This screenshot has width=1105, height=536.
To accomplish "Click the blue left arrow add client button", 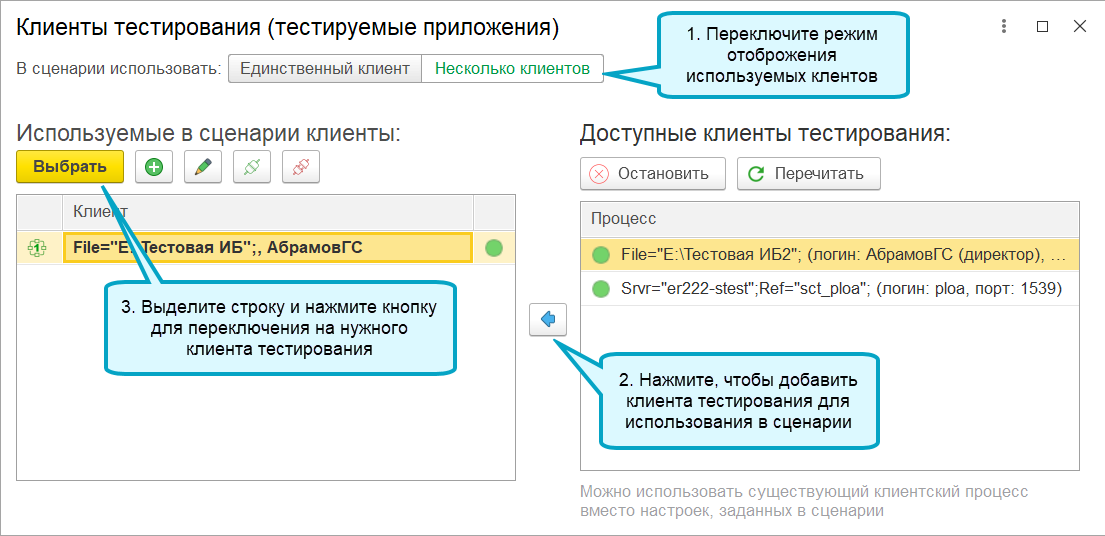I will (548, 319).
